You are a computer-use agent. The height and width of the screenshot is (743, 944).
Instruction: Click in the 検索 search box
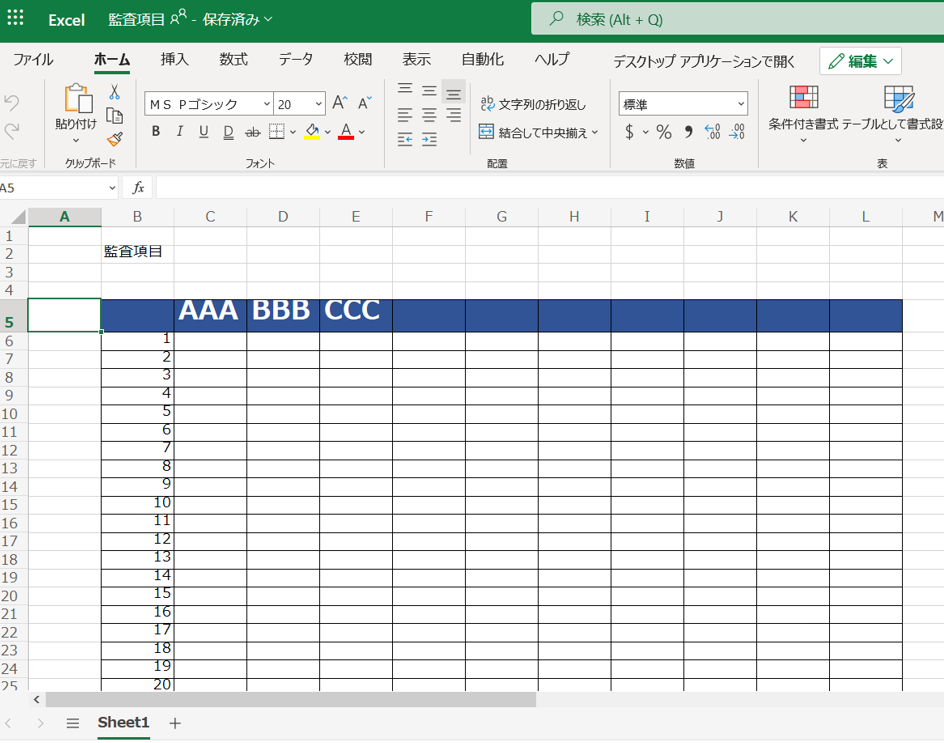pos(738,19)
